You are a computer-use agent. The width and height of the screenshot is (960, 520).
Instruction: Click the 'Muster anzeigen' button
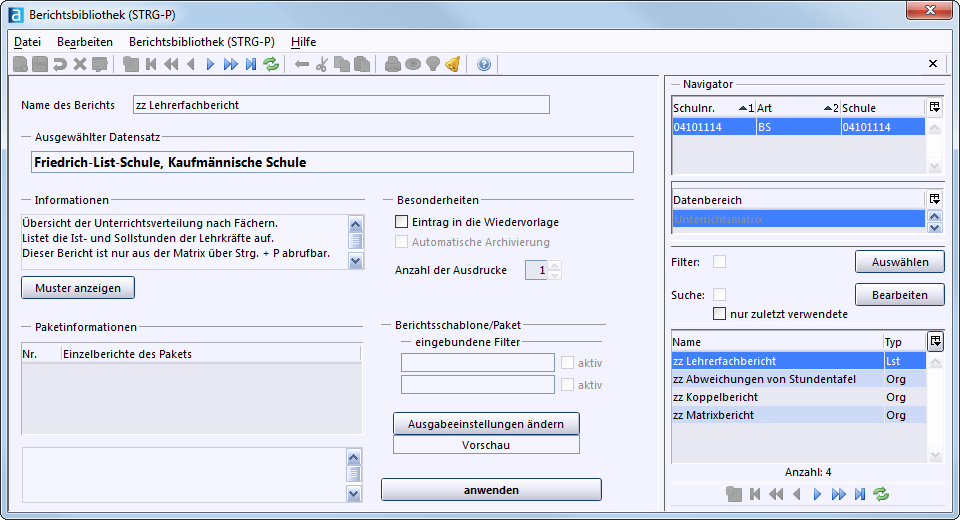pyautogui.click(x=78, y=288)
